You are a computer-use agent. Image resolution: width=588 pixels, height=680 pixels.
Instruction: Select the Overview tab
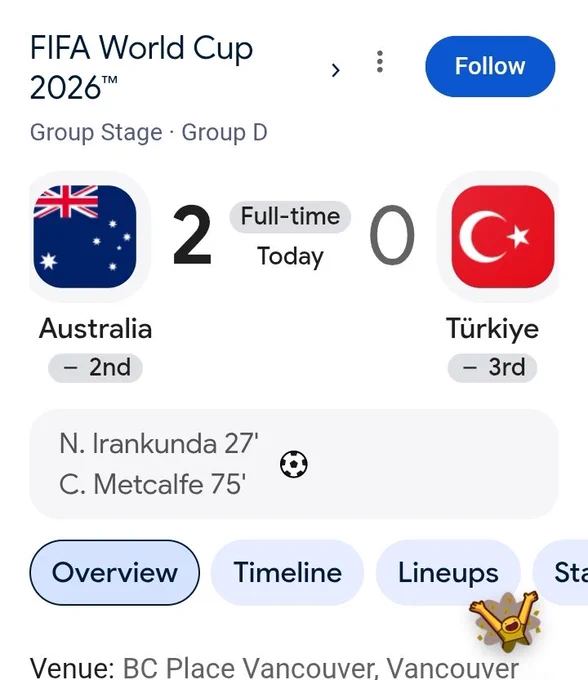[114, 572]
